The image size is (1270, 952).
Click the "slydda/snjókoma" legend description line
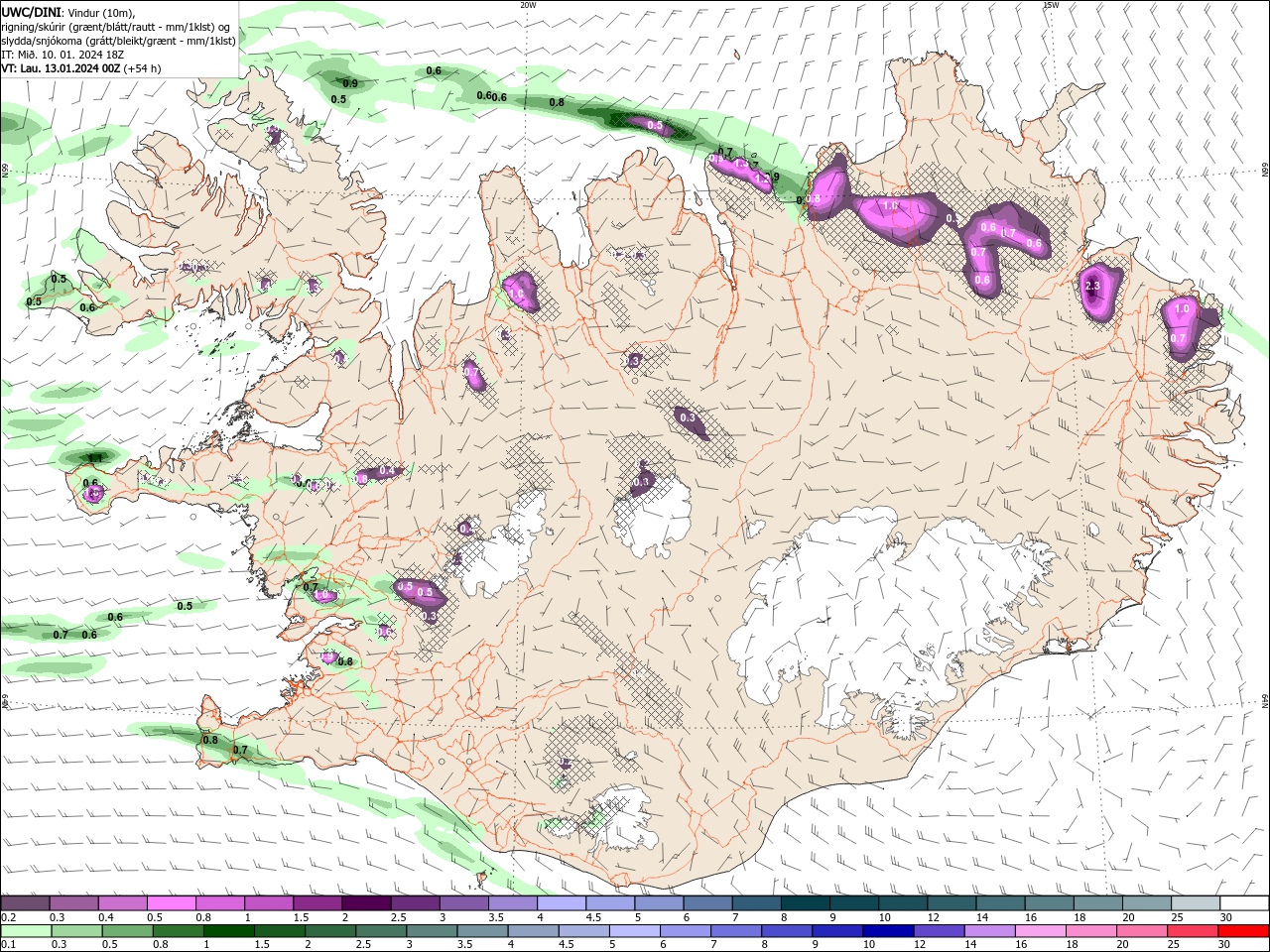tap(118, 41)
